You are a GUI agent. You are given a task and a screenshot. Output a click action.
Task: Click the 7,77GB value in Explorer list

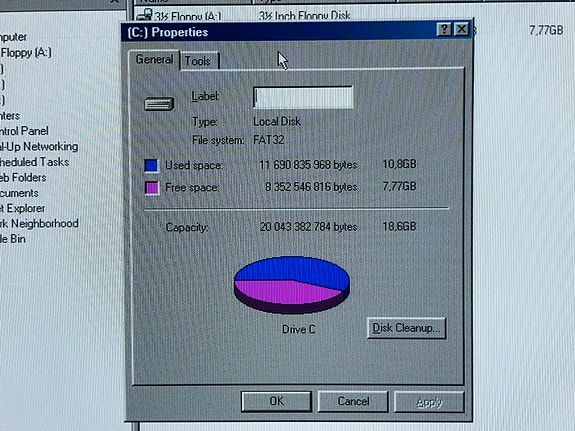point(546,30)
